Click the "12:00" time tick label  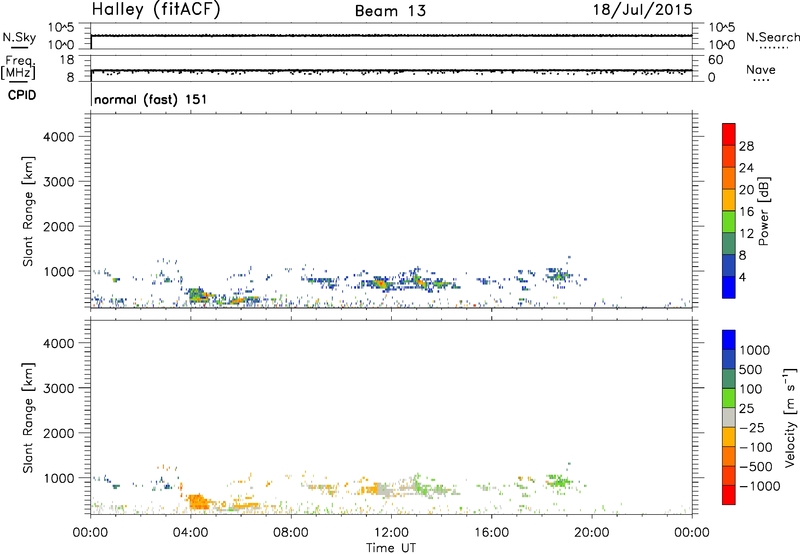coord(391,533)
